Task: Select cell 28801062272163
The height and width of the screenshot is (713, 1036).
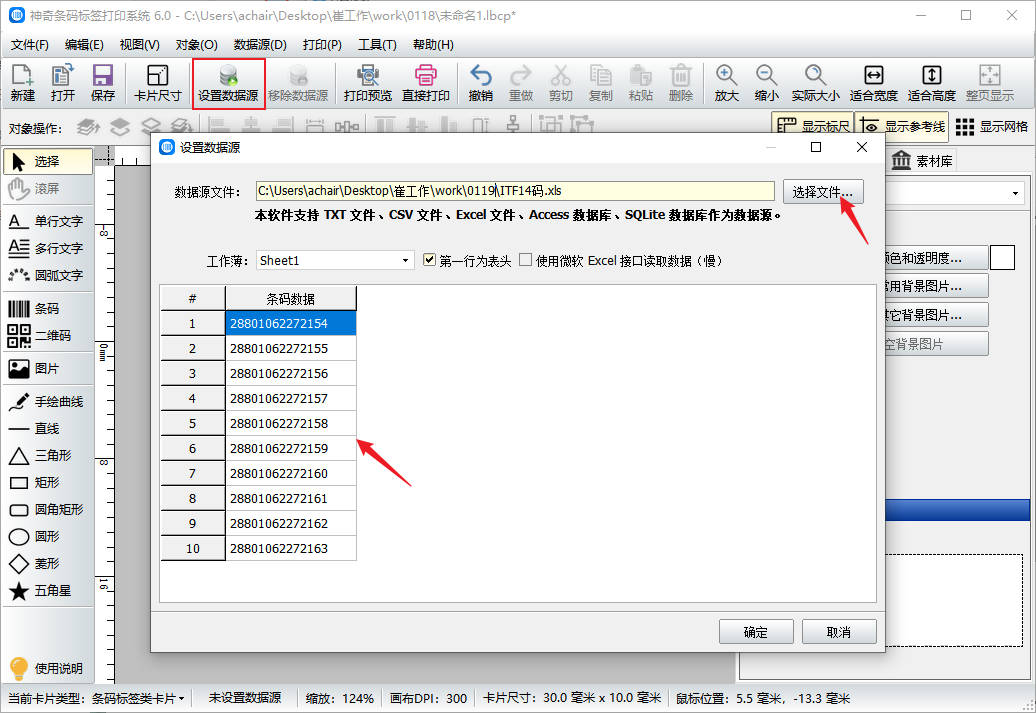Action: pos(291,548)
